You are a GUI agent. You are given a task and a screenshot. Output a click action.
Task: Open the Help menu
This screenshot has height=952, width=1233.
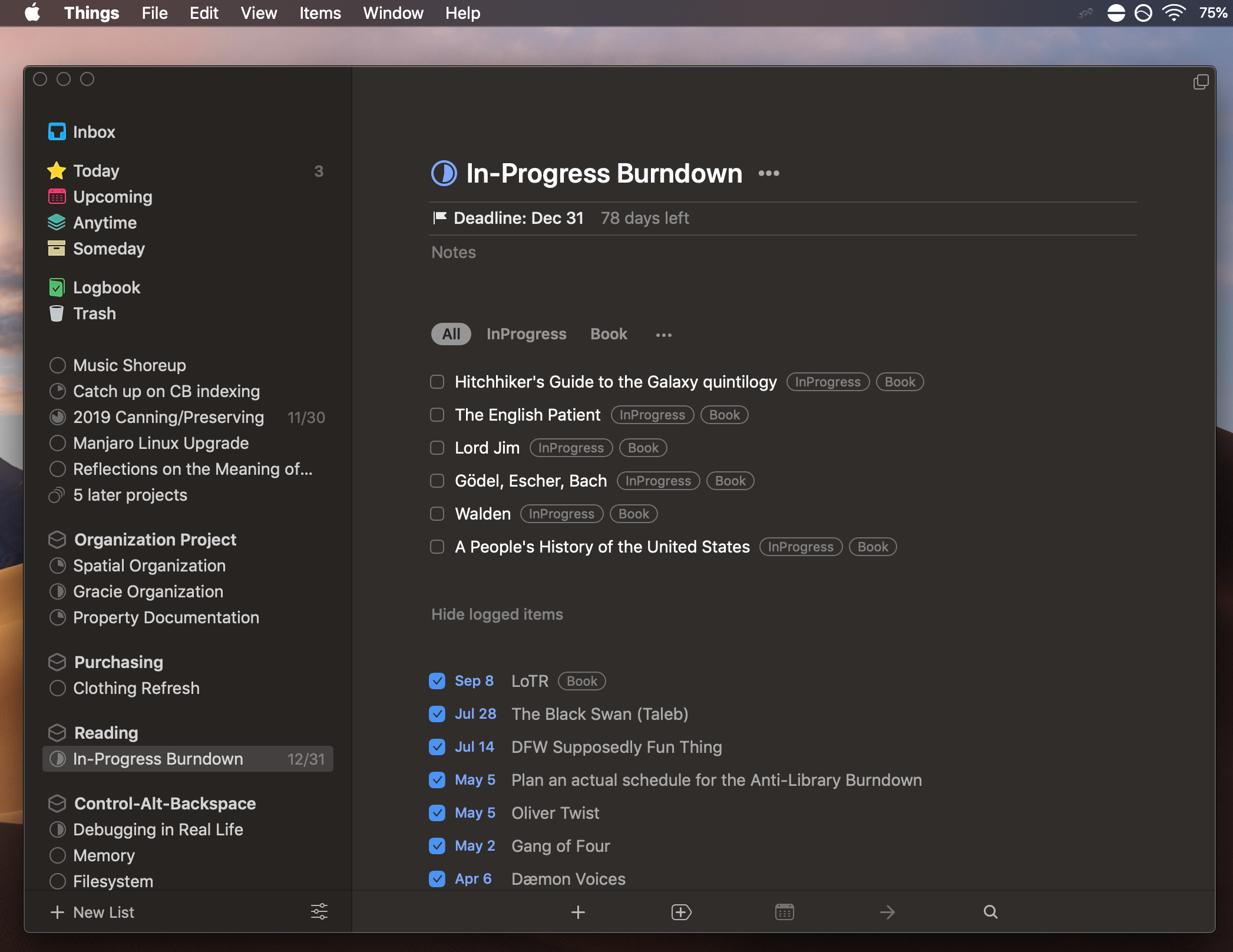coord(462,13)
